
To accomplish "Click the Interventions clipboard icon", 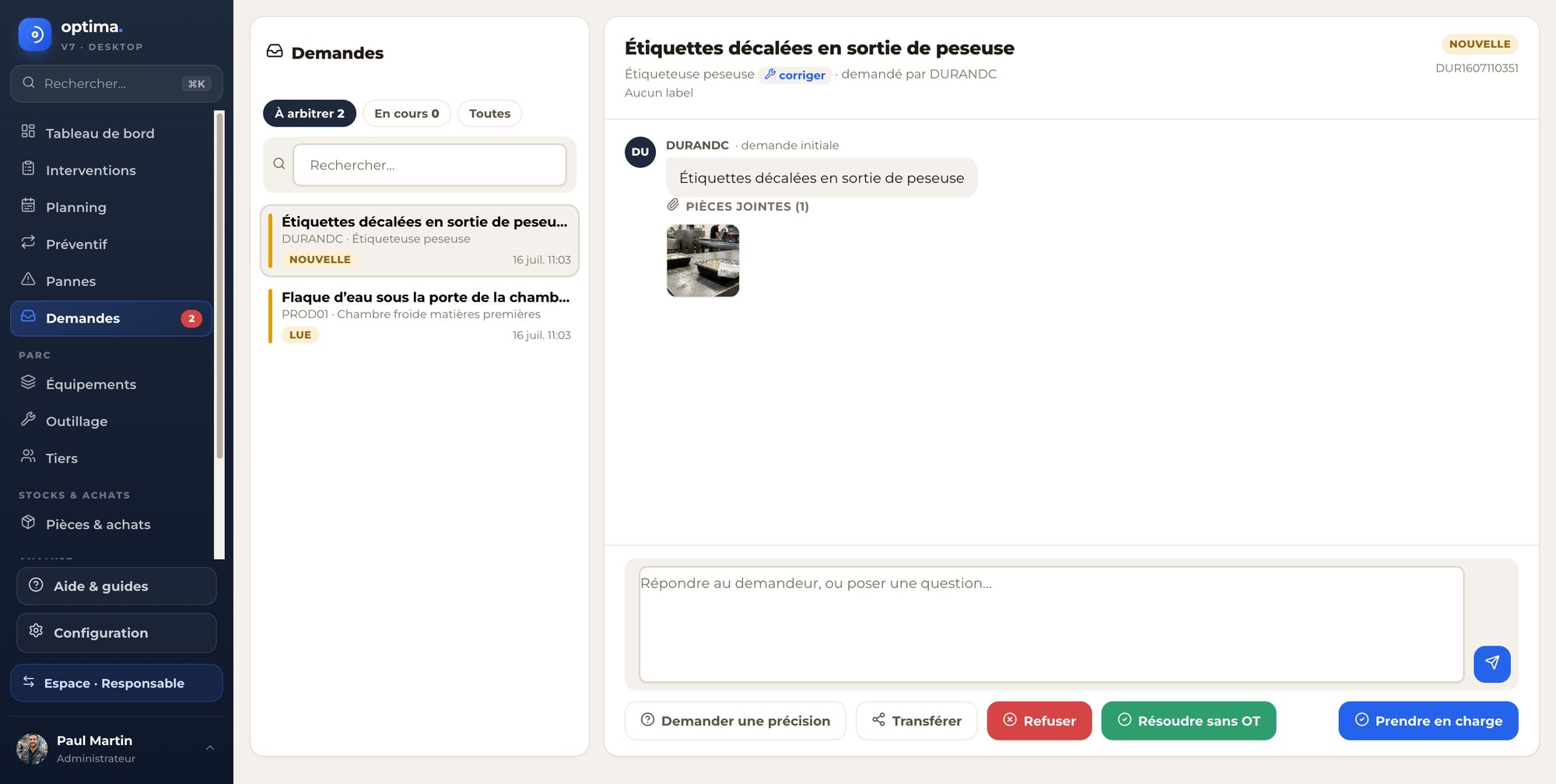I will click(28, 168).
